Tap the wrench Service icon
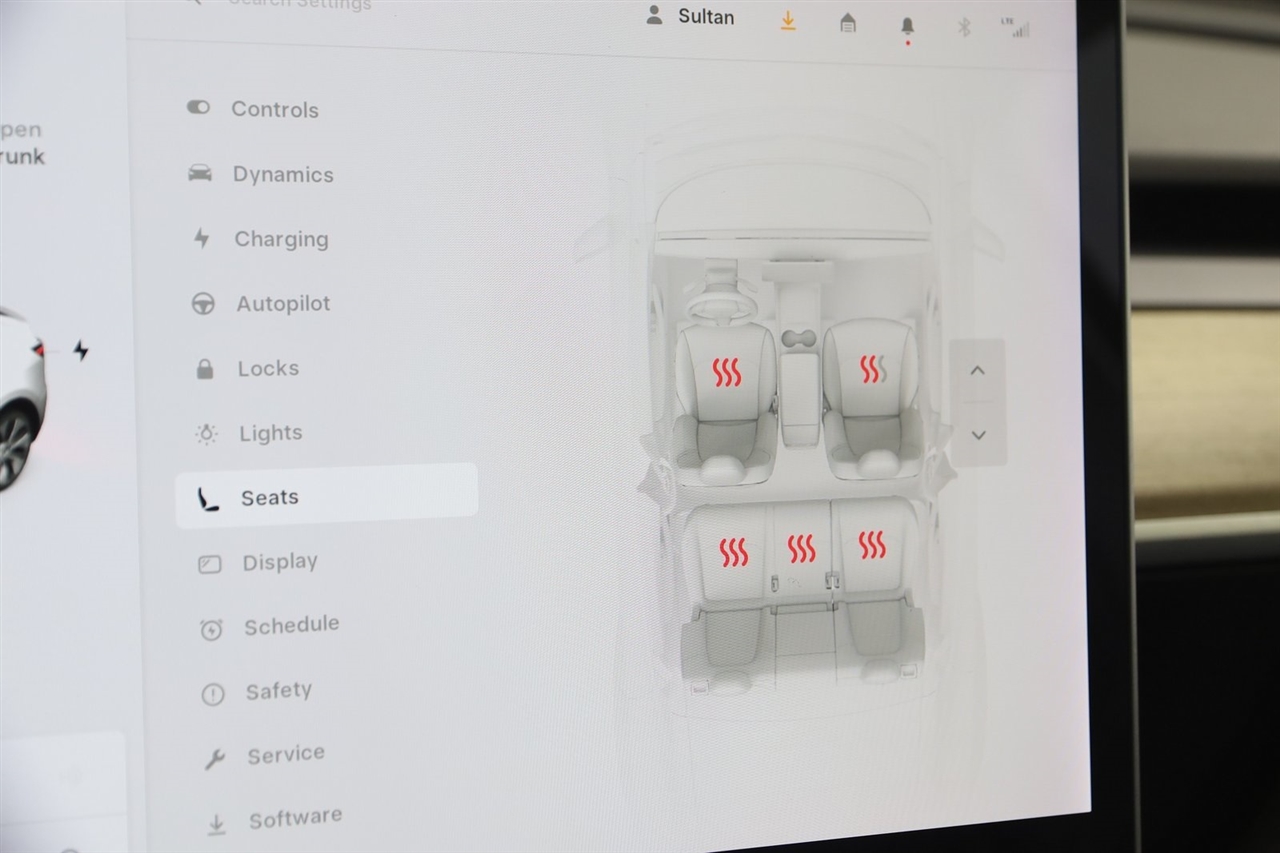Image resolution: width=1280 pixels, height=853 pixels. click(214, 759)
